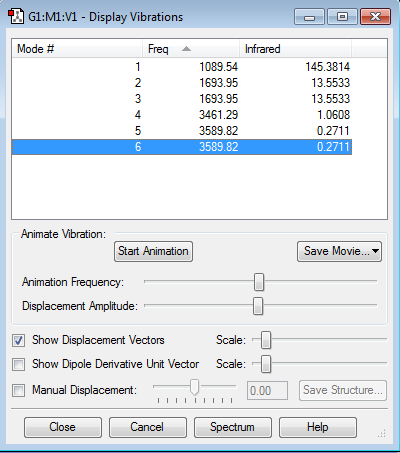
Task: Select mode 4 with frequency 3461.29
Action: tap(182, 115)
